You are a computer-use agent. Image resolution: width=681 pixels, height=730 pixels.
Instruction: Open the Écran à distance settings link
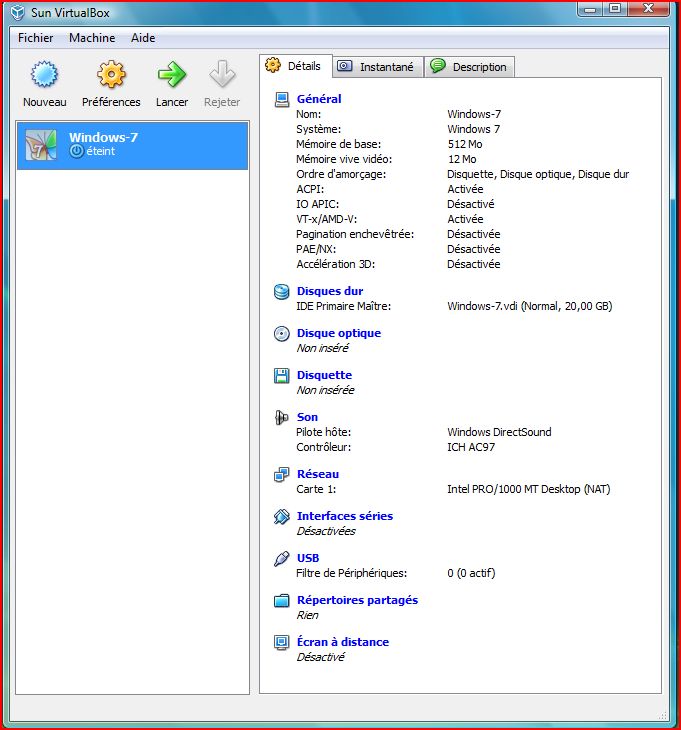click(343, 642)
